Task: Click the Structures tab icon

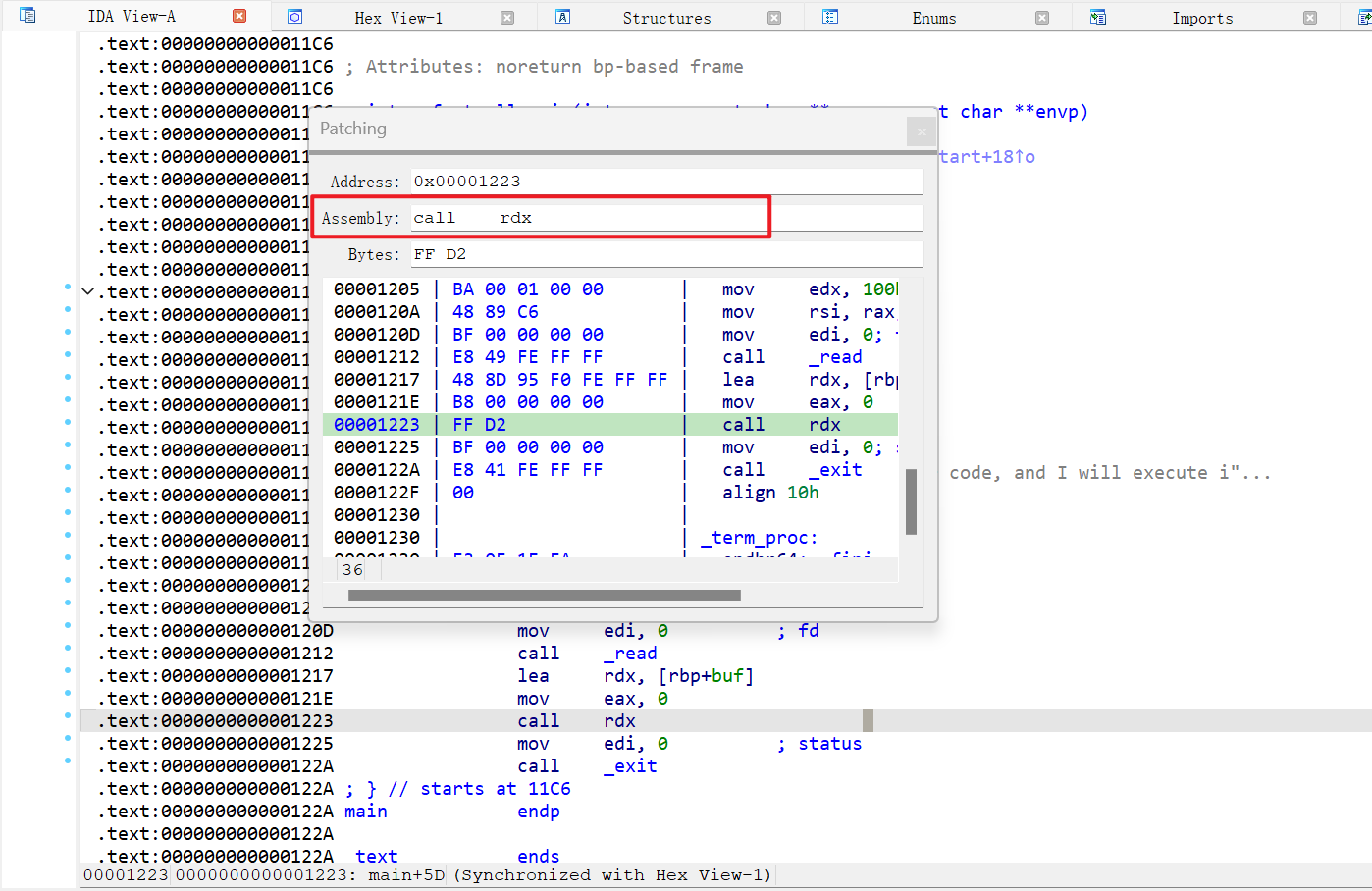Action: (562, 17)
